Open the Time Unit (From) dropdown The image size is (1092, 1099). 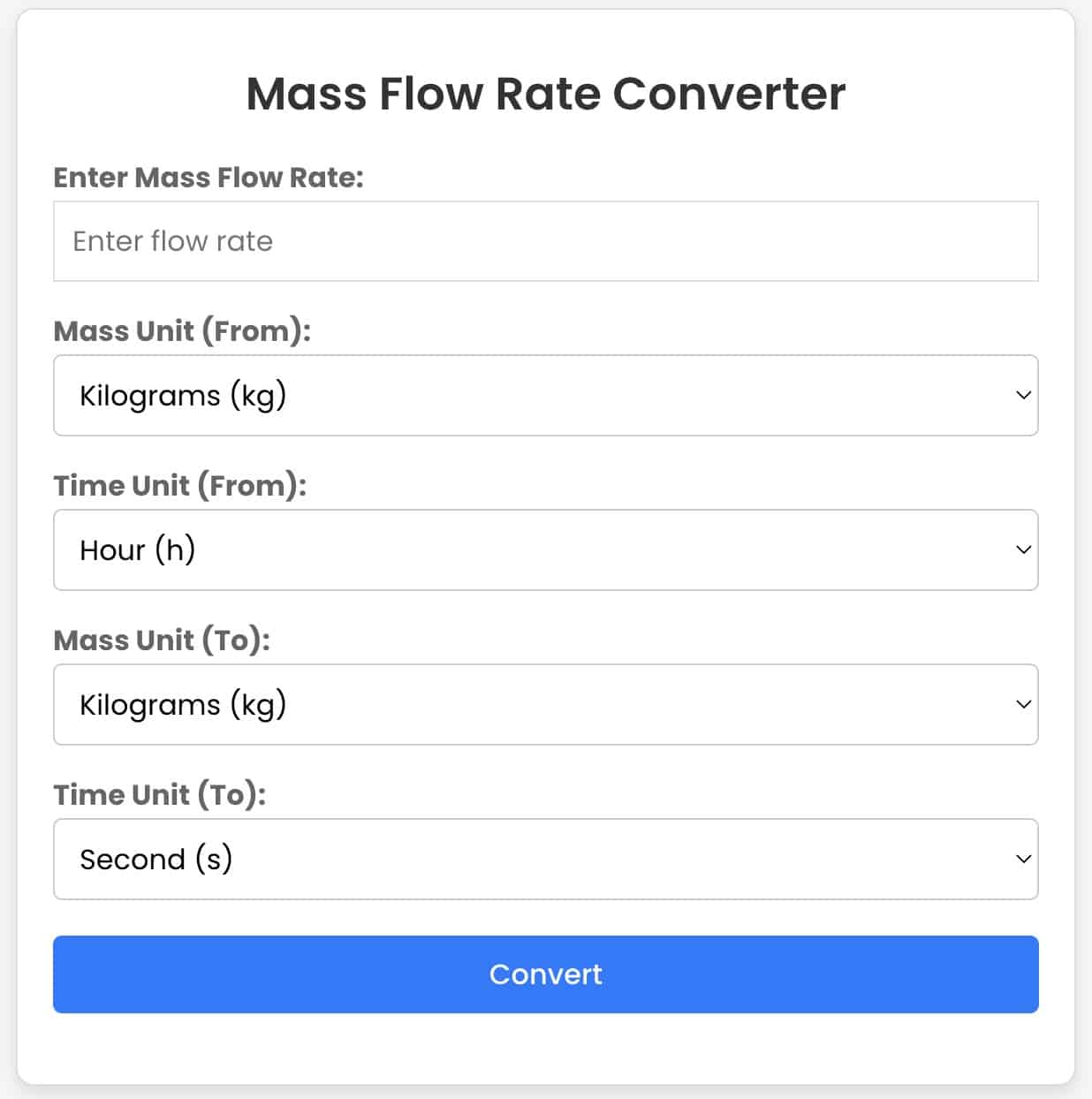pos(546,549)
